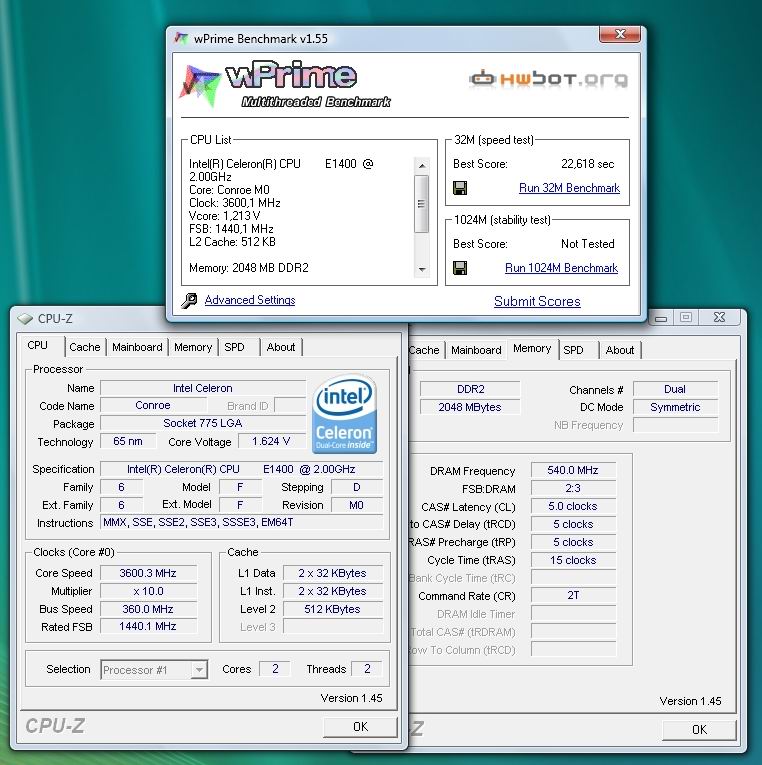Click the FSB:DRAM ratio value 2:3
Screen dimensions: 762x765
pos(573,488)
